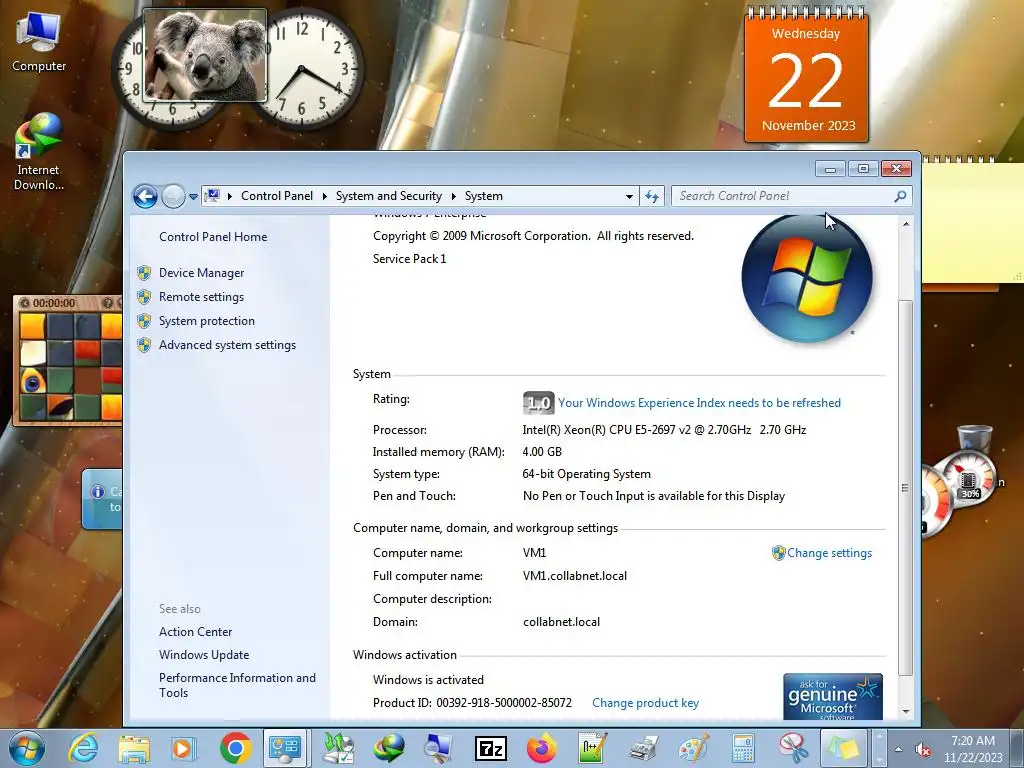
Task: Open the 7-Zip icon in taskbar
Action: 491,748
